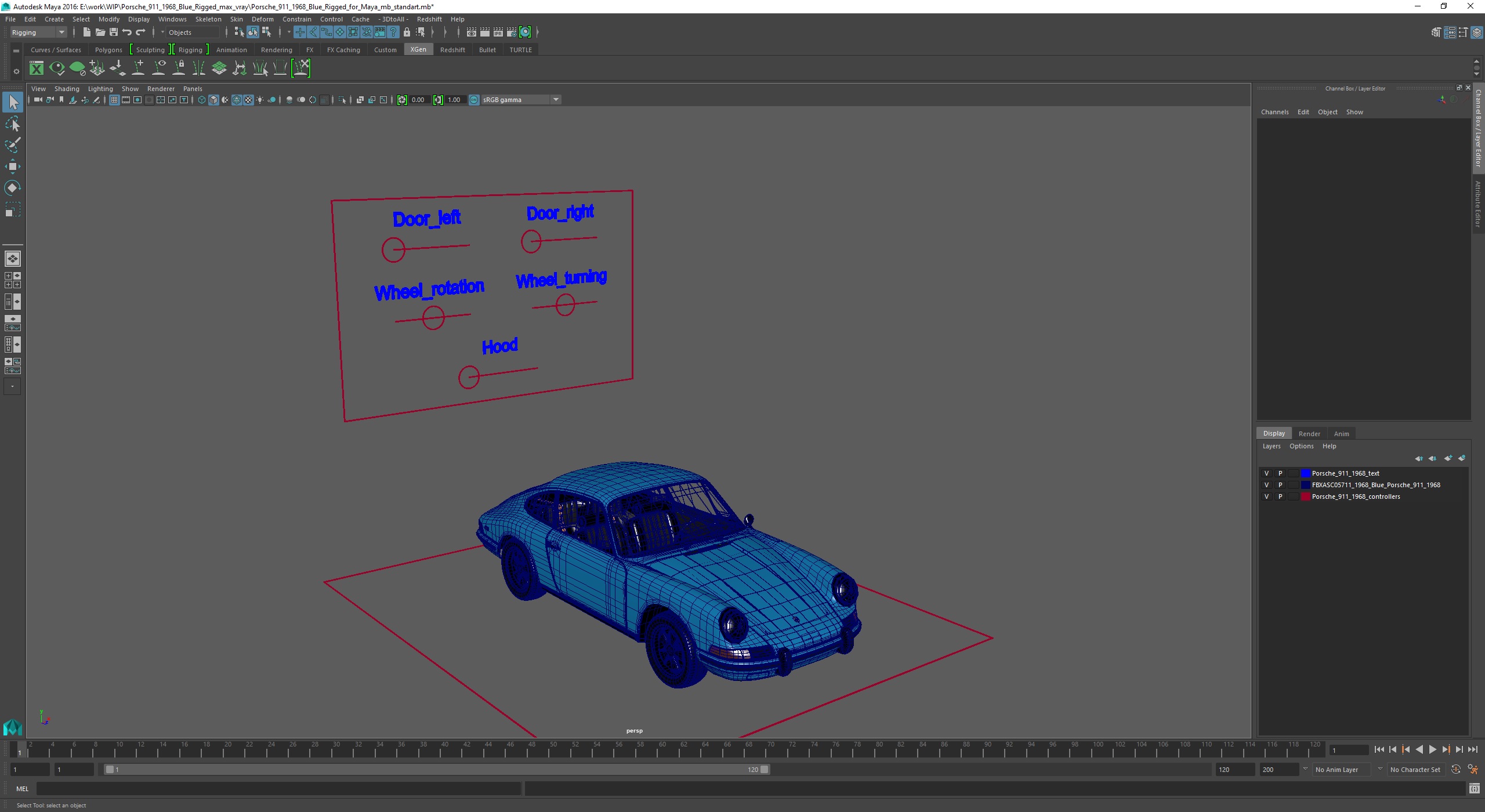Switch to the Render layer tab
This screenshot has height=812, width=1485.
[x=1309, y=434]
